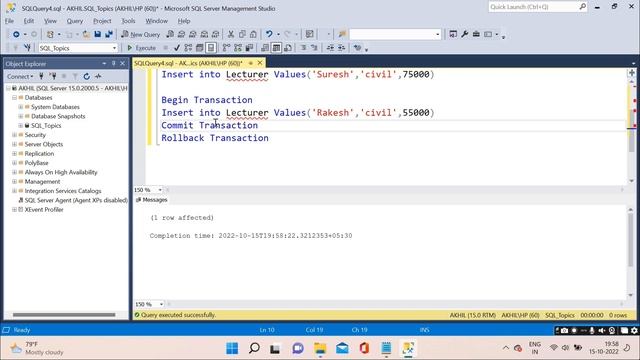
Task: Click the Cut scissors icon
Action: 231,34
